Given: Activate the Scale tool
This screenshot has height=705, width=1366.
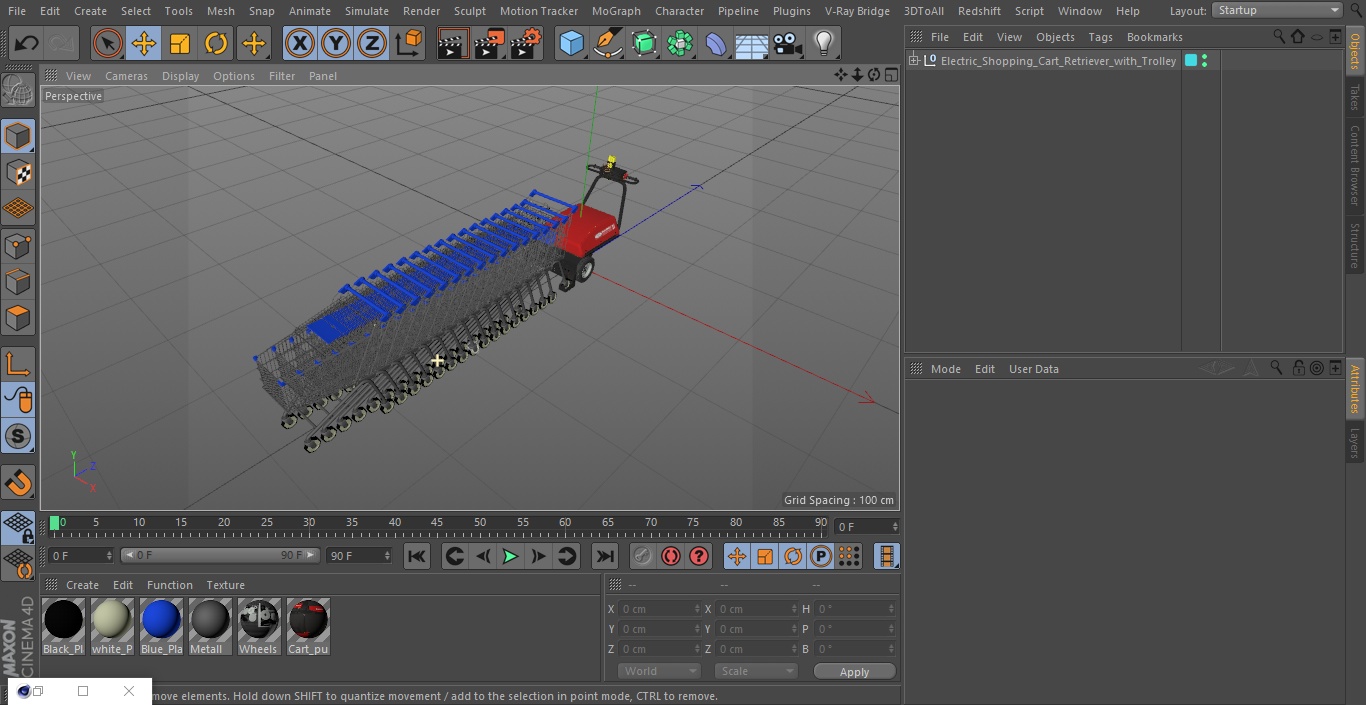Looking at the screenshot, I should (x=180, y=44).
